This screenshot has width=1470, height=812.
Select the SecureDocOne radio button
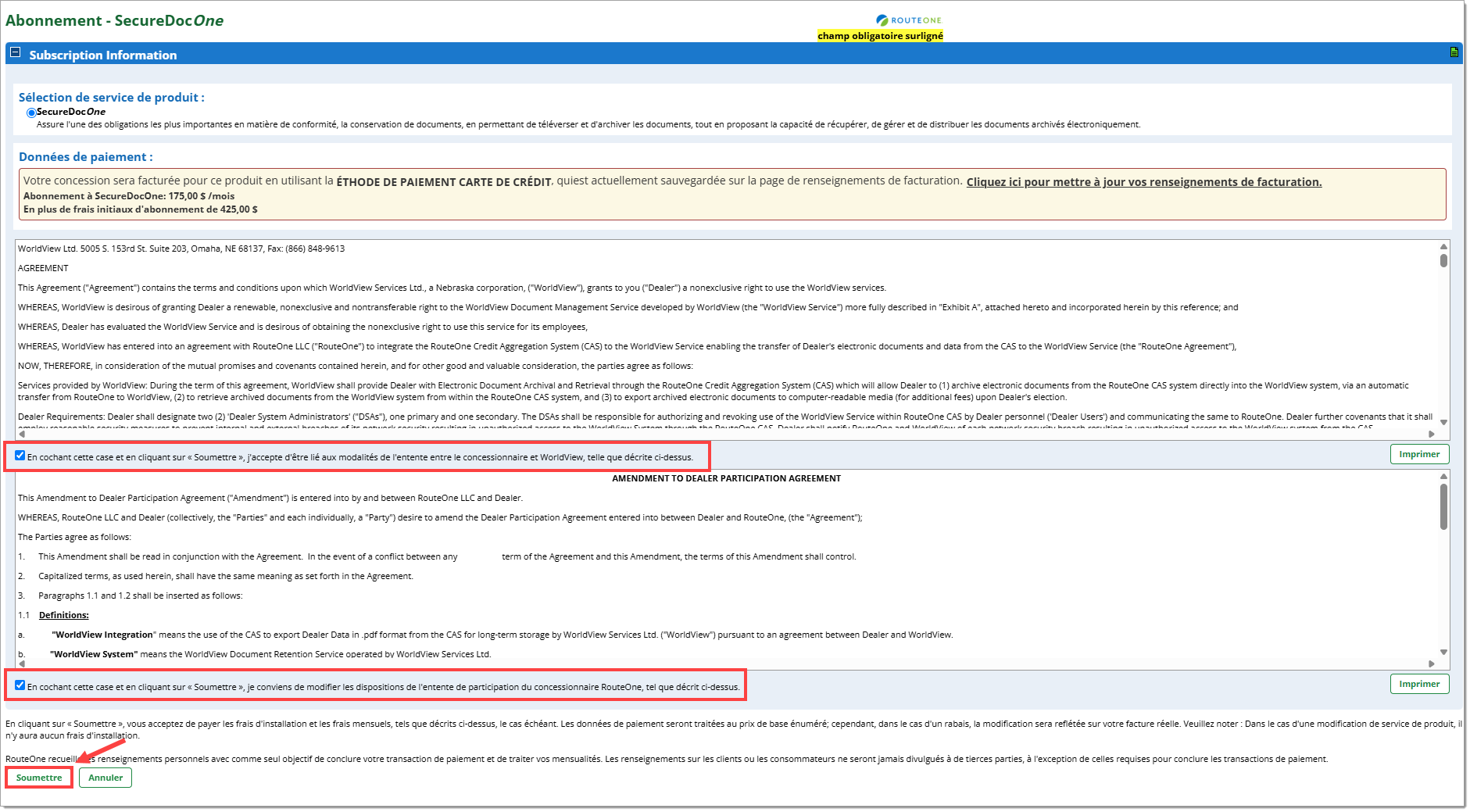tap(31, 113)
